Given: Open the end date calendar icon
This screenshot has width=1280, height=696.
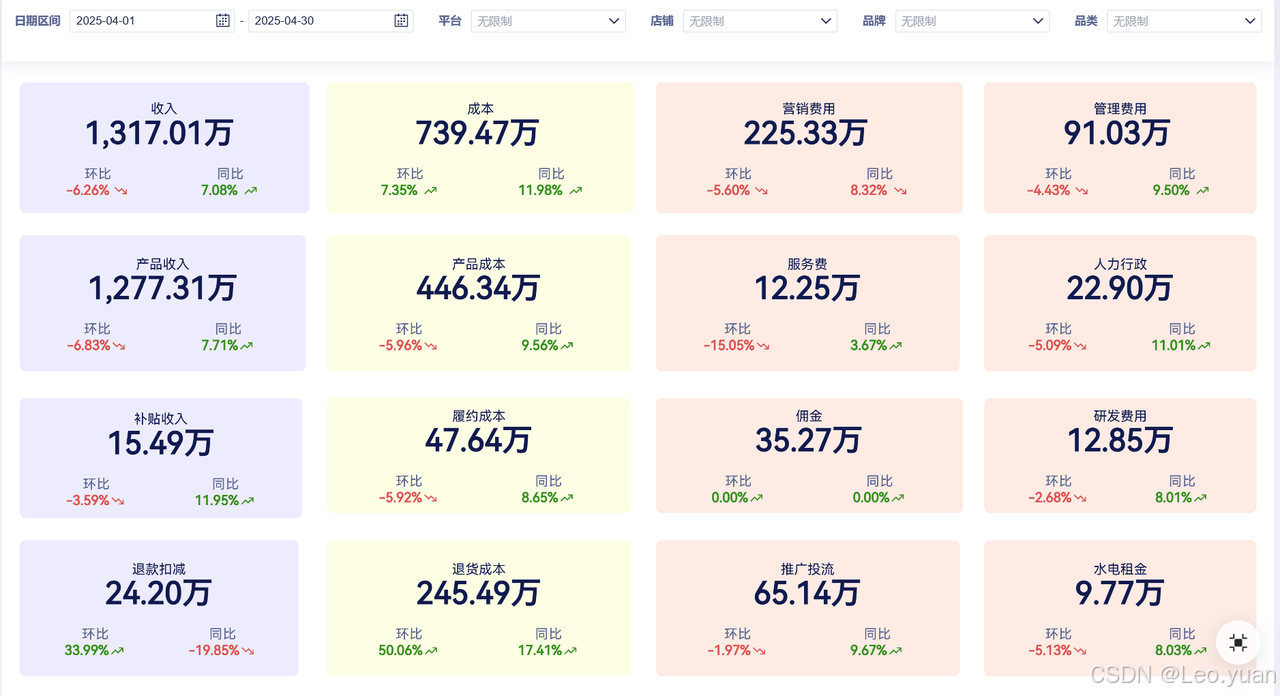Looking at the screenshot, I should coord(401,20).
